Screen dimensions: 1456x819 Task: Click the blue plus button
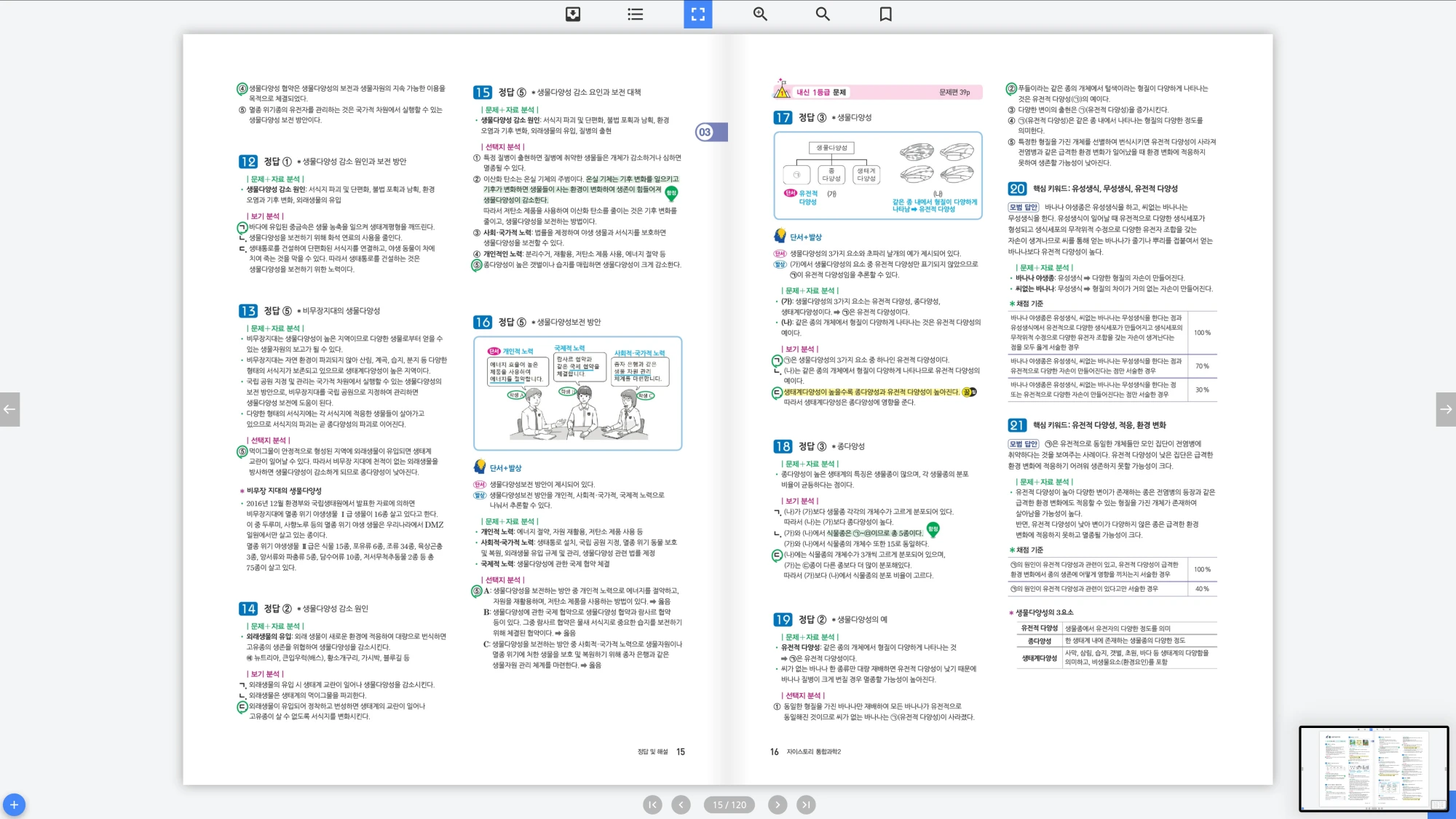pos(14,804)
